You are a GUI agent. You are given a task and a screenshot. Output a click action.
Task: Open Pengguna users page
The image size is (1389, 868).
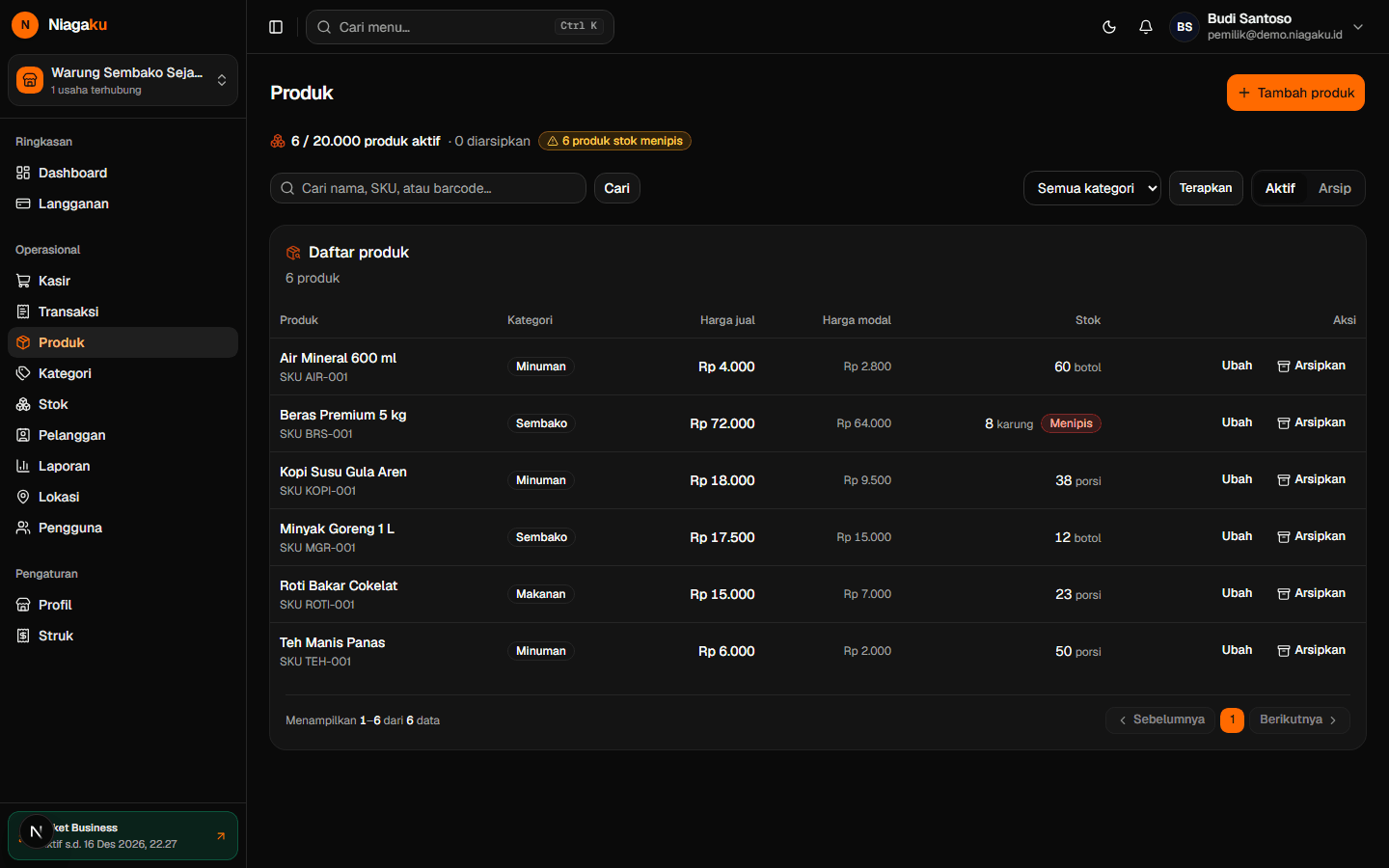pos(123,528)
